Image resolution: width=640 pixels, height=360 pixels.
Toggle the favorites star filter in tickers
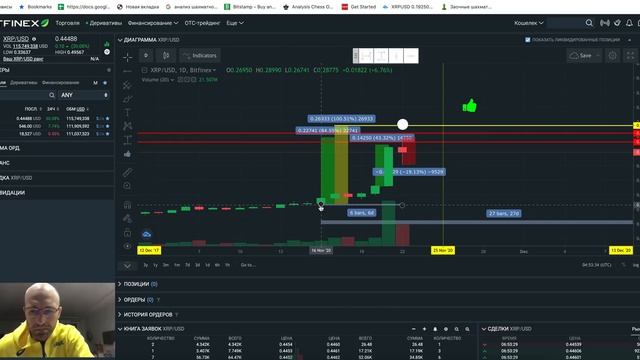pos(105,83)
